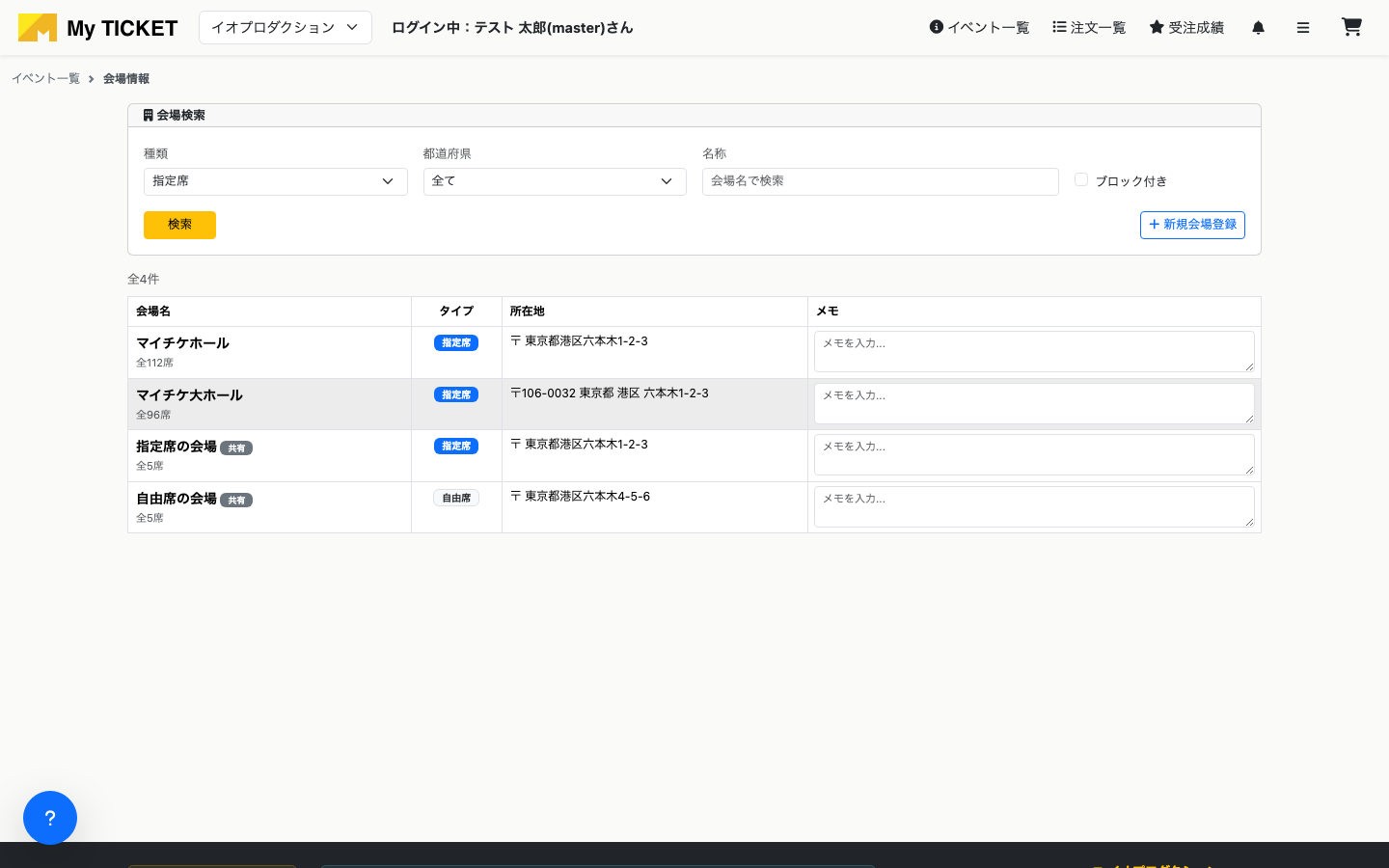The image size is (1389, 868).
Task: Tick the ブロック付き checkbox
Action: [x=1081, y=179]
